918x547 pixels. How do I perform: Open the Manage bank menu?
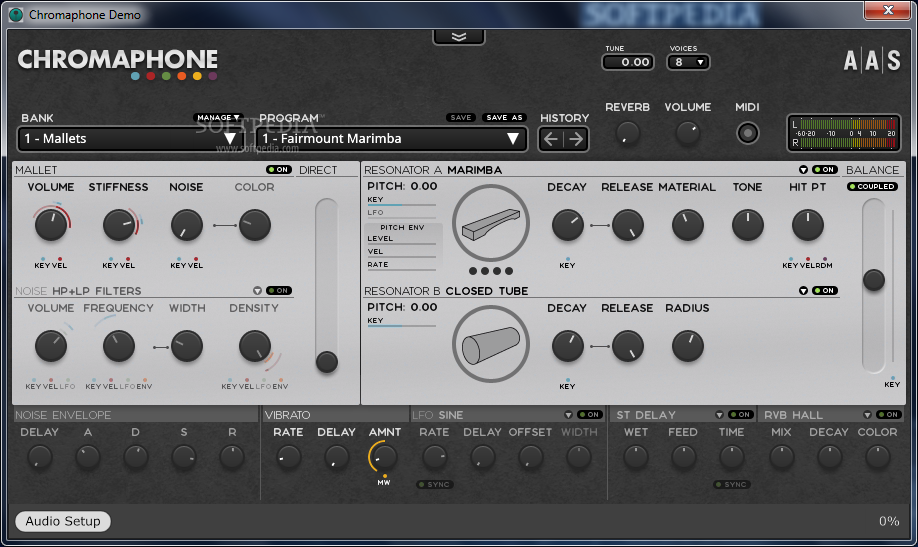click(218, 118)
